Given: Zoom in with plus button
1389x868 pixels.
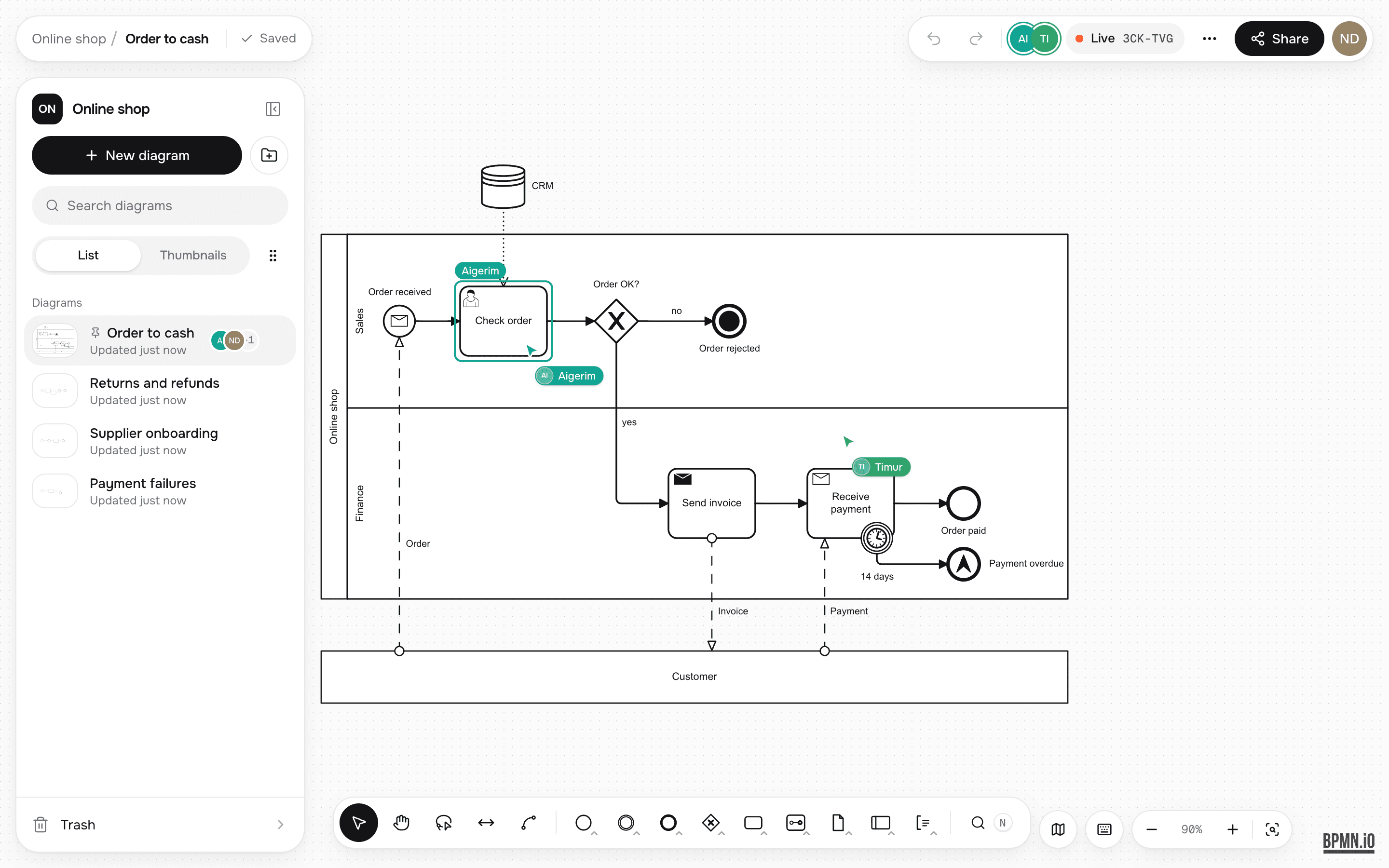Looking at the screenshot, I should coord(1232,829).
